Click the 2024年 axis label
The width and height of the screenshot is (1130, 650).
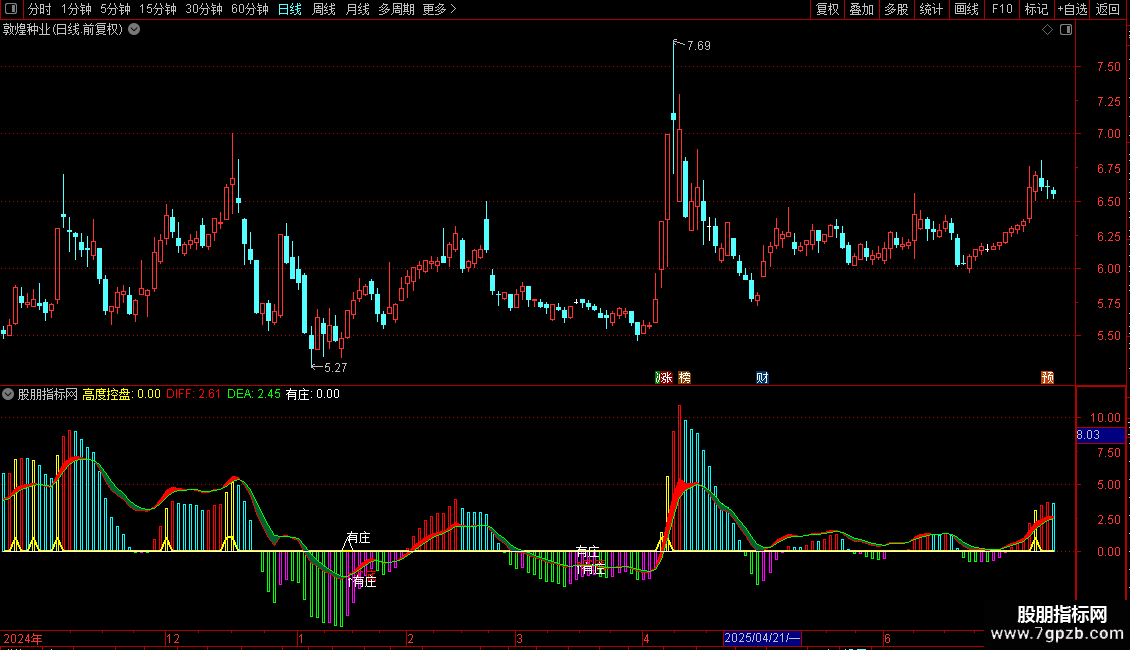pos(22,638)
